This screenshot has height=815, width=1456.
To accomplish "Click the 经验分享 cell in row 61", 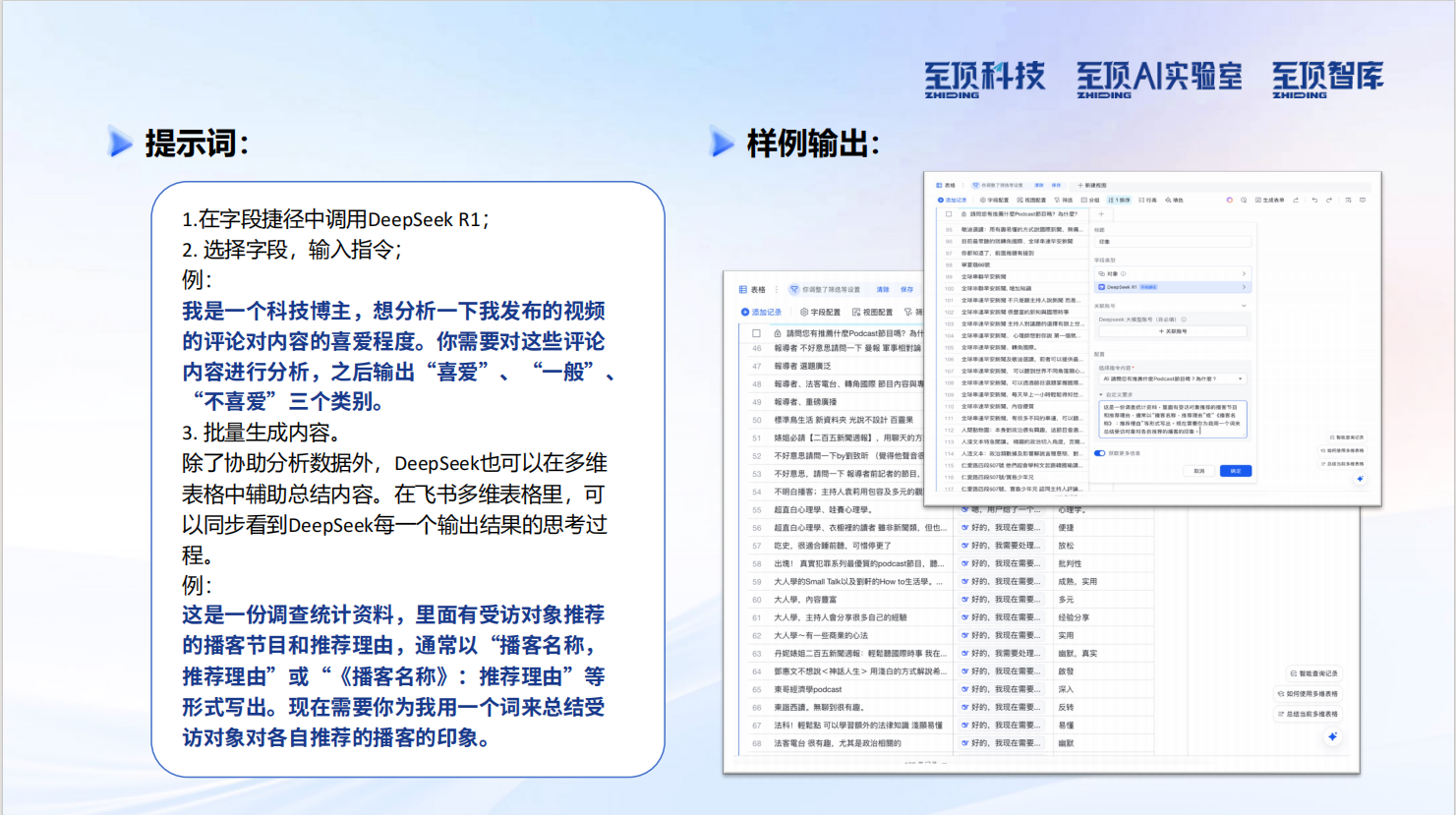I will point(1103,617).
